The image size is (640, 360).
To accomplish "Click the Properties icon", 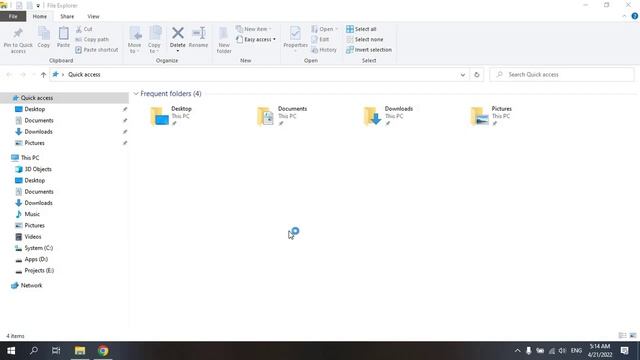I will (295, 33).
